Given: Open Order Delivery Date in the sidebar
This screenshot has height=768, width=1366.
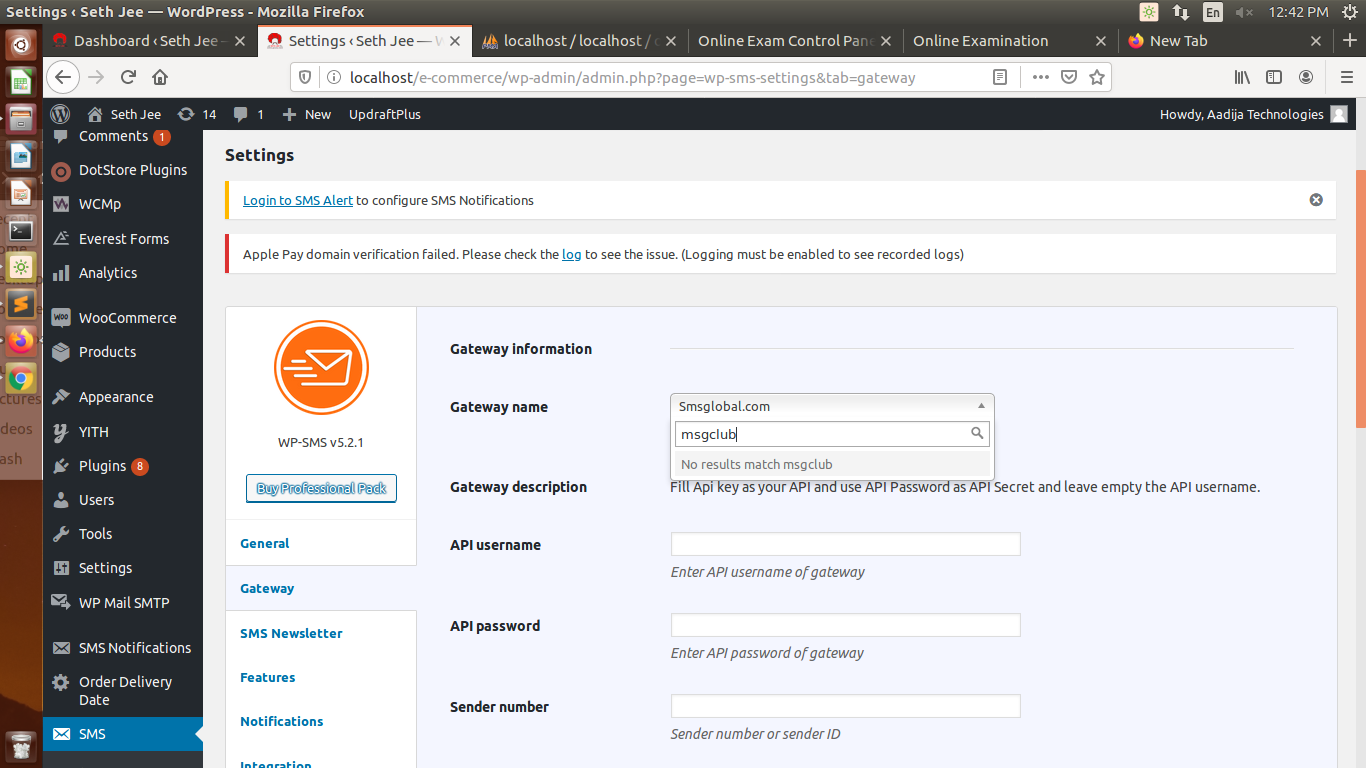Looking at the screenshot, I should coord(123,691).
